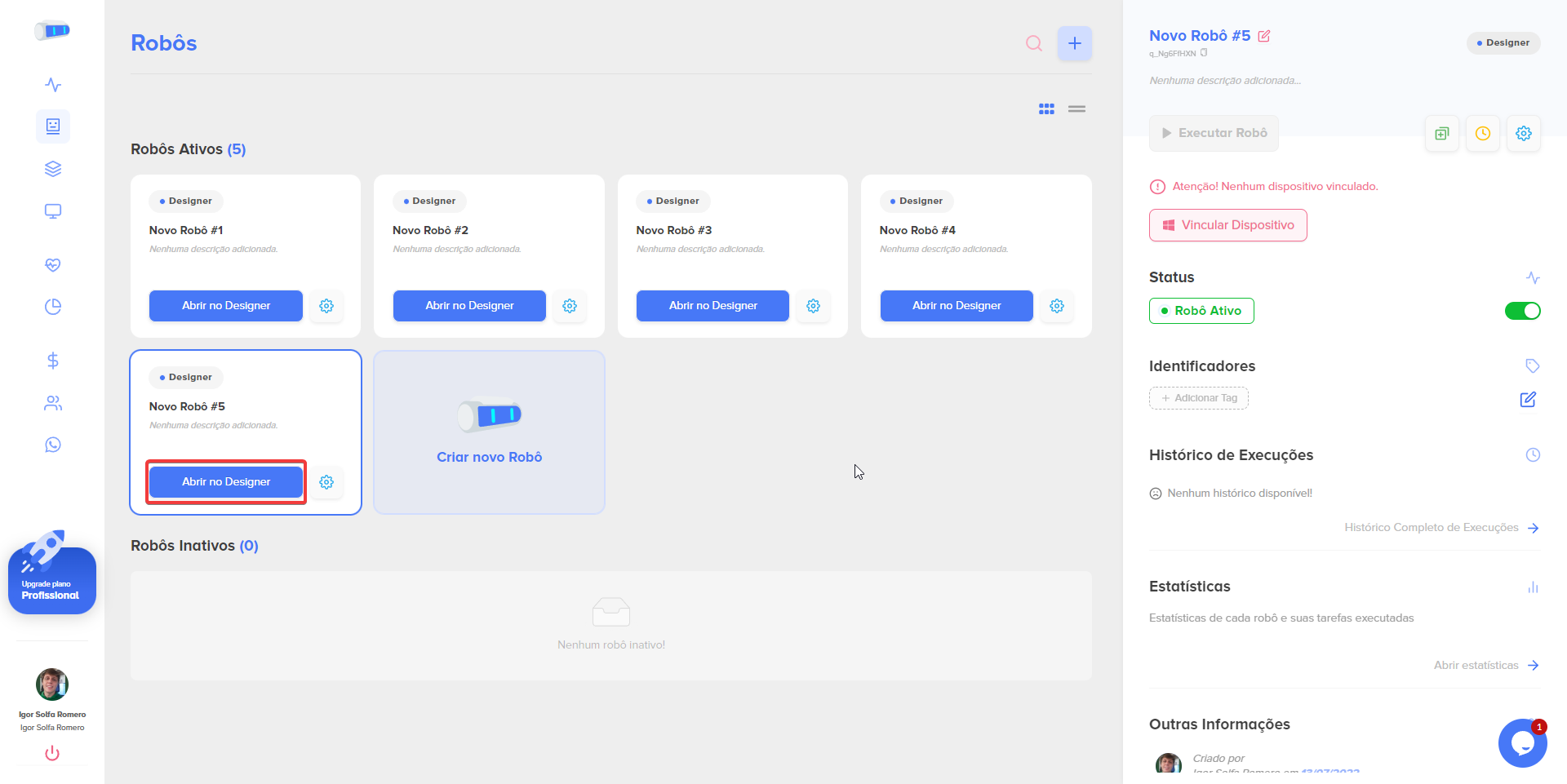This screenshot has width=1567, height=784.
Task: Open settings gear for Novo Robô #3
Action: pos(813,306)
